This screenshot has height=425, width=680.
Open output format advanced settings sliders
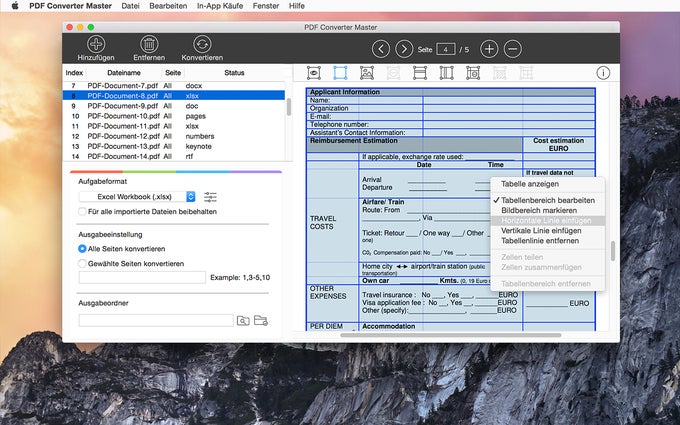(x=210, y=197)
